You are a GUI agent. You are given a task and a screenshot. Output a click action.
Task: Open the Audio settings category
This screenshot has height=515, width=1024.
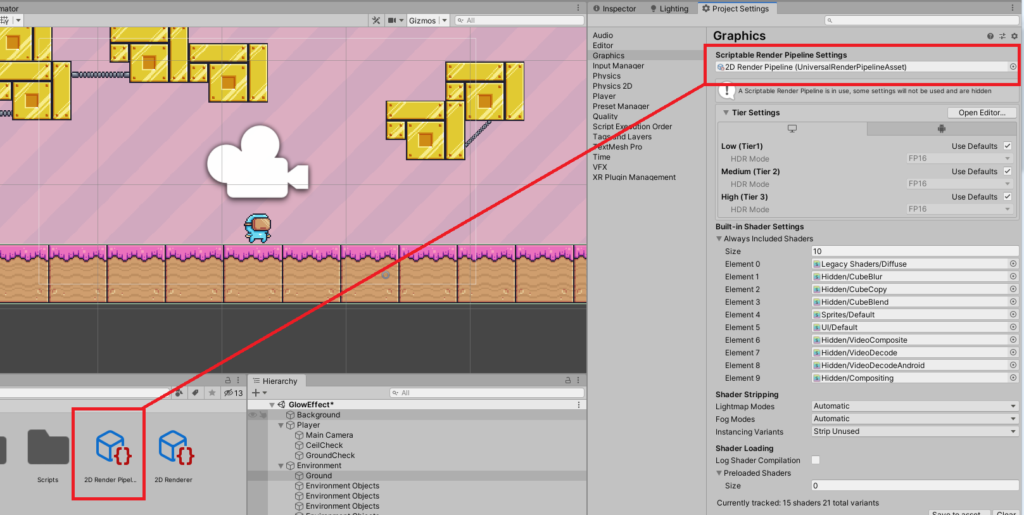point(603,35)
